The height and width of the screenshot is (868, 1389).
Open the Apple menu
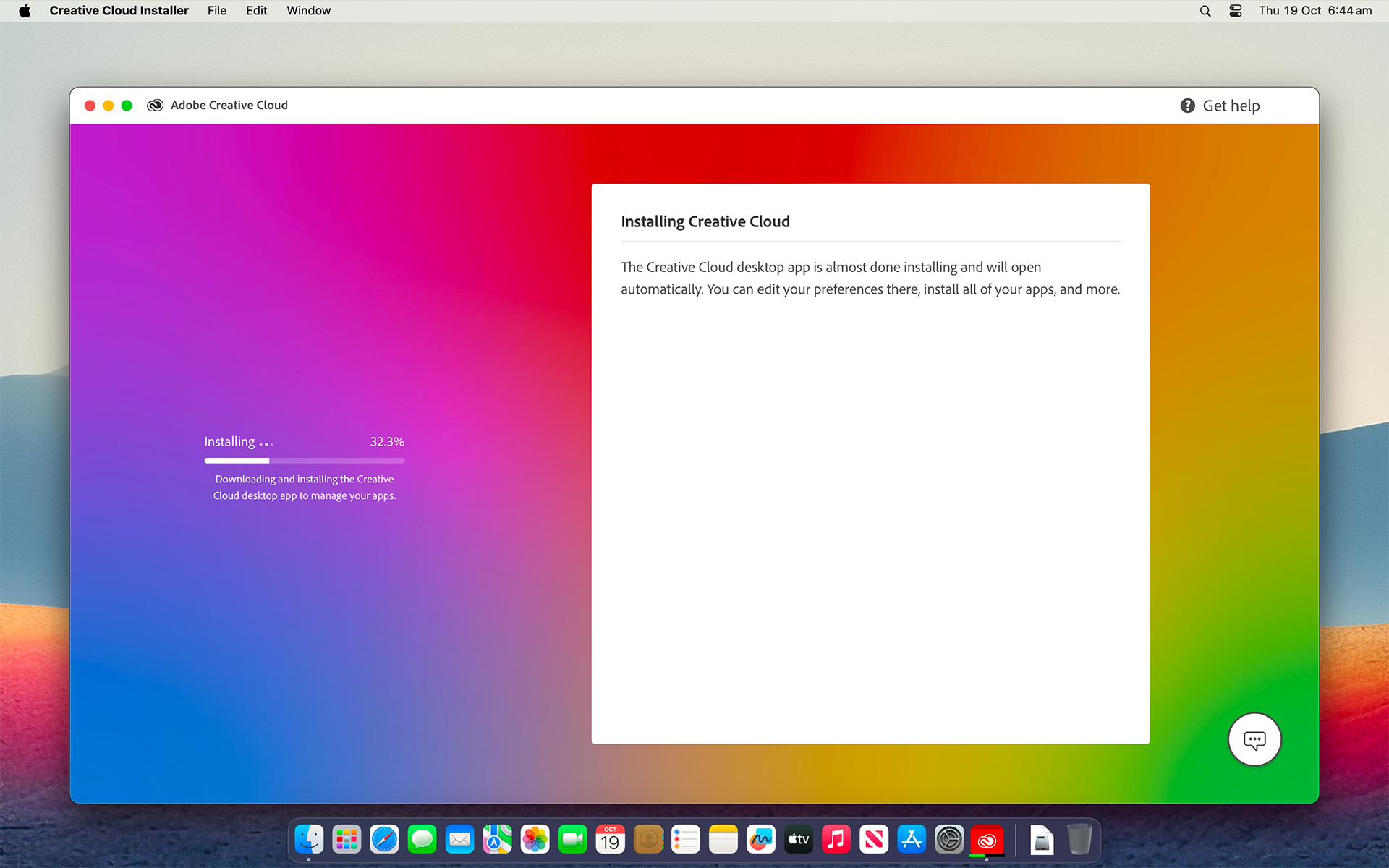click(x=25, y=11)
